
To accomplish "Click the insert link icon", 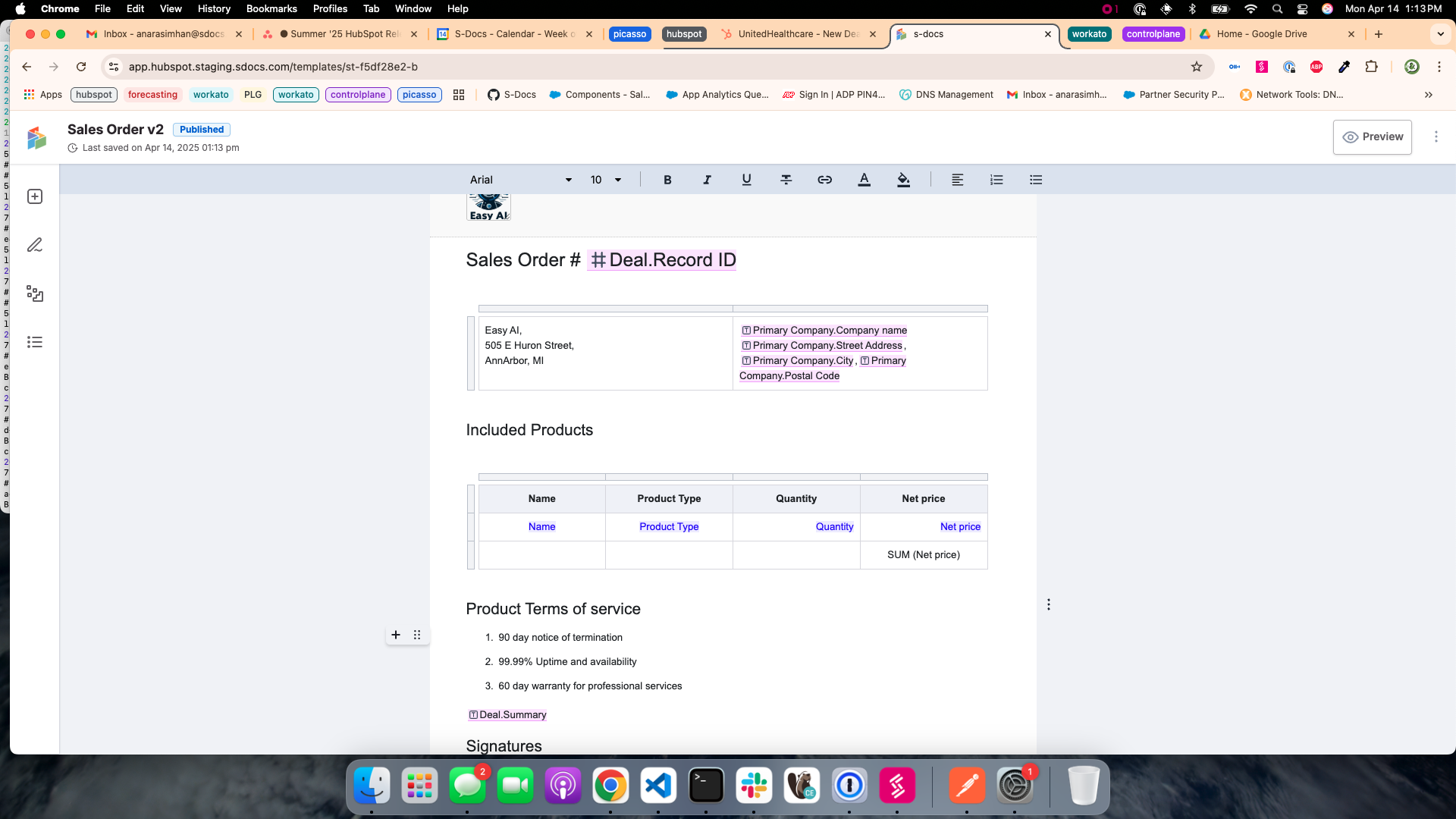I will click(824, 180).
